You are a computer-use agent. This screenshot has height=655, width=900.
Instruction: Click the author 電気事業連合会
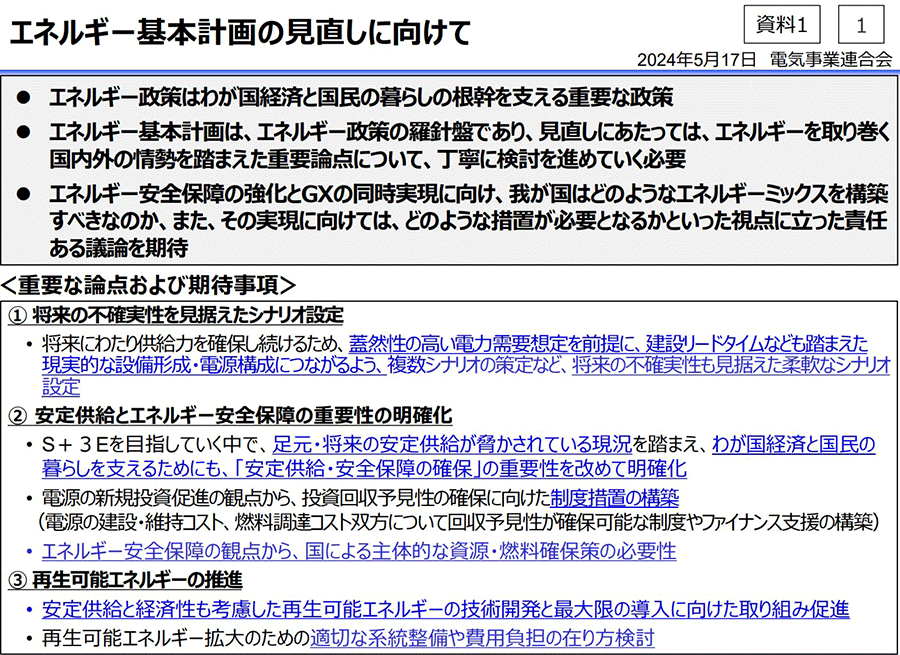832,59
